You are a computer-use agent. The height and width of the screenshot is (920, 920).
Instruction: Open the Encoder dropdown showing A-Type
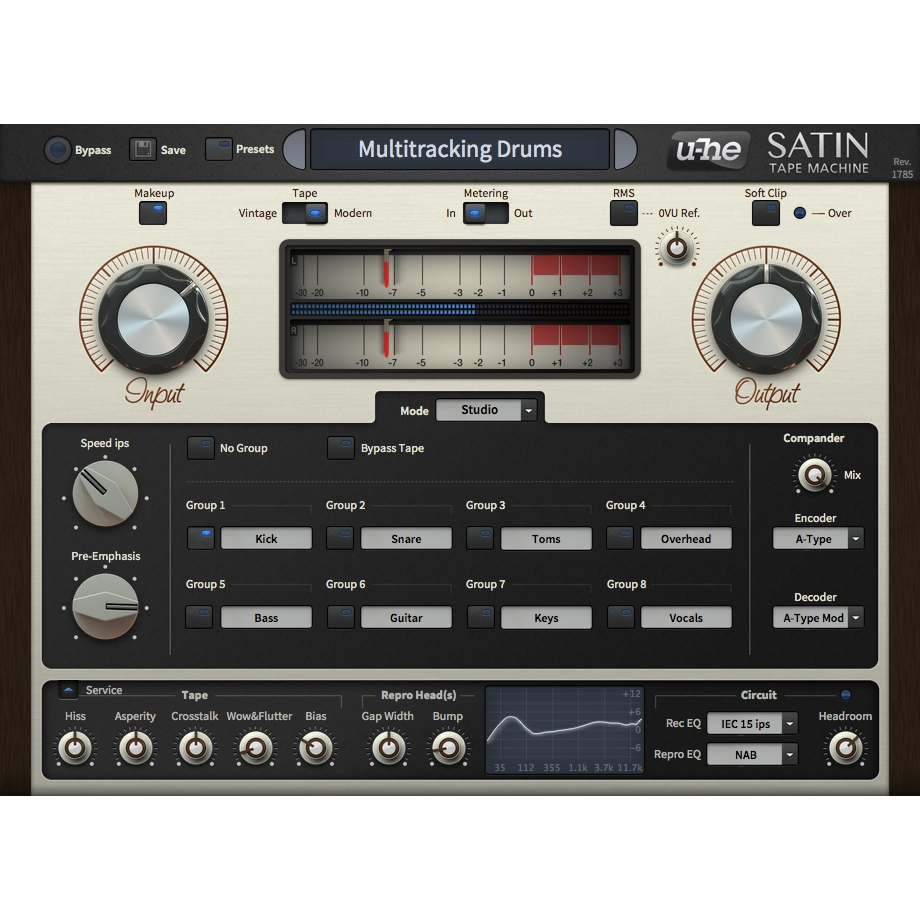[818, 539]
